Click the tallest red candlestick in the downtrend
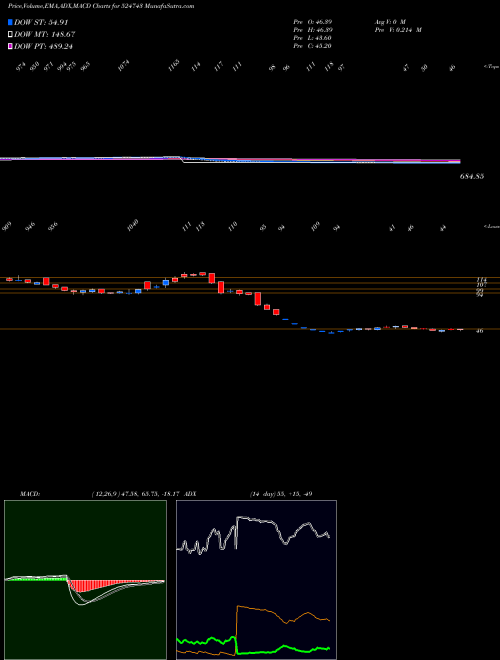The width and height of the screenshot is (500, 660). tap(258, 299)
